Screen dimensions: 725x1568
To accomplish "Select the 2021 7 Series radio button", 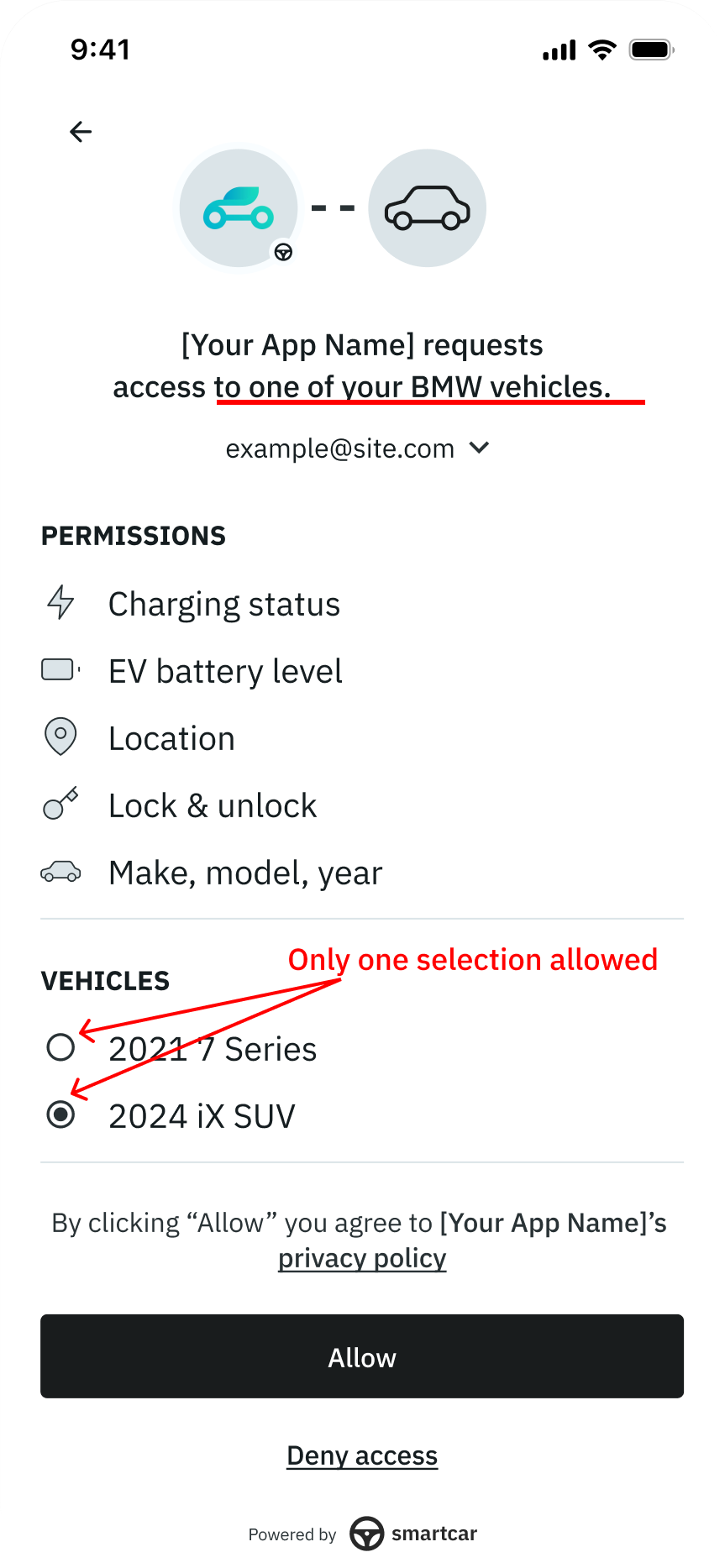I will [60, 1047].
